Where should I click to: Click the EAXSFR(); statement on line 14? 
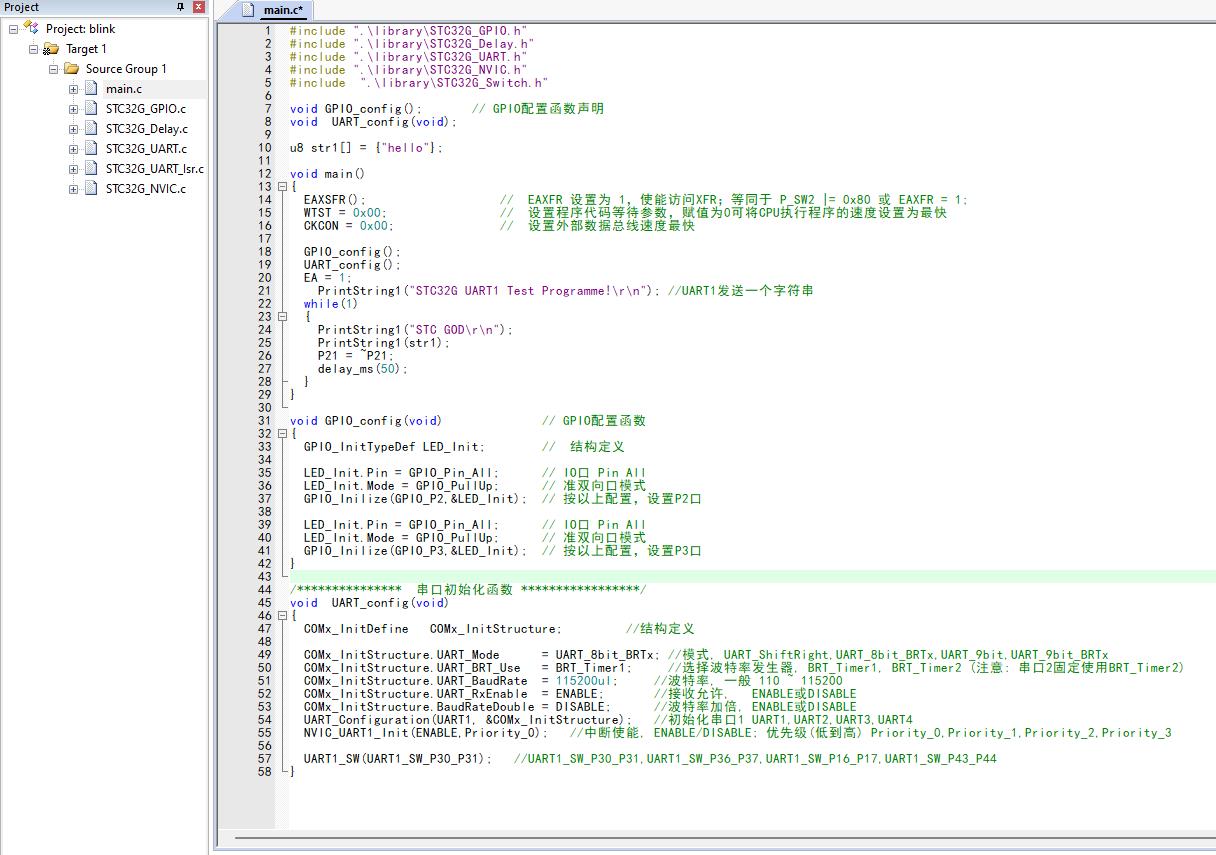point(335,200)
